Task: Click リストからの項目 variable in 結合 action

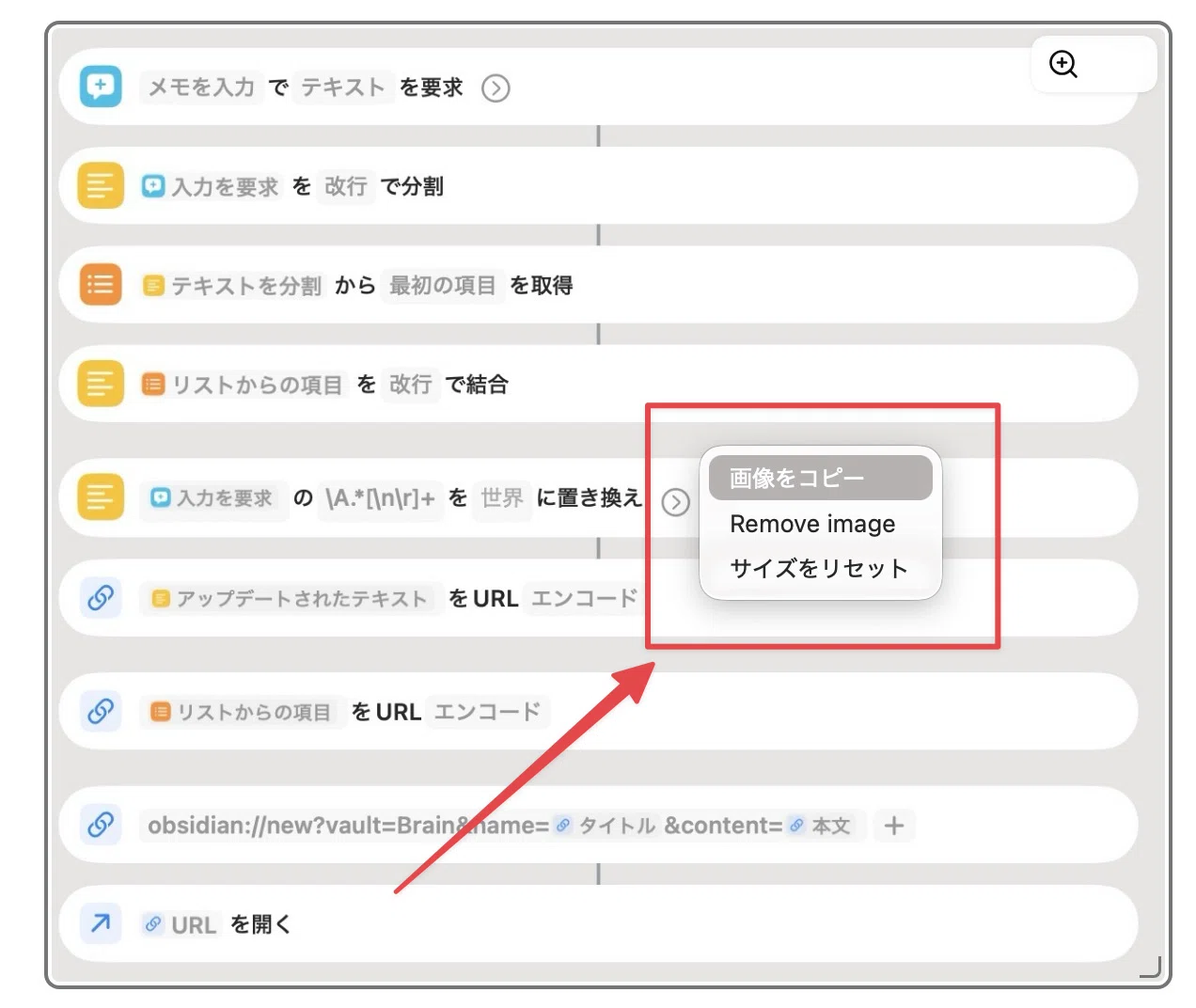Action: click(243, 385)
